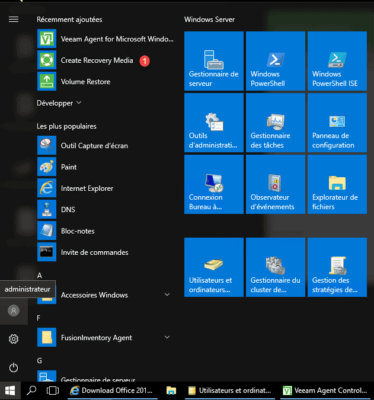
Task: Click the hamburger menu button
Action: [x=14, y=19]
